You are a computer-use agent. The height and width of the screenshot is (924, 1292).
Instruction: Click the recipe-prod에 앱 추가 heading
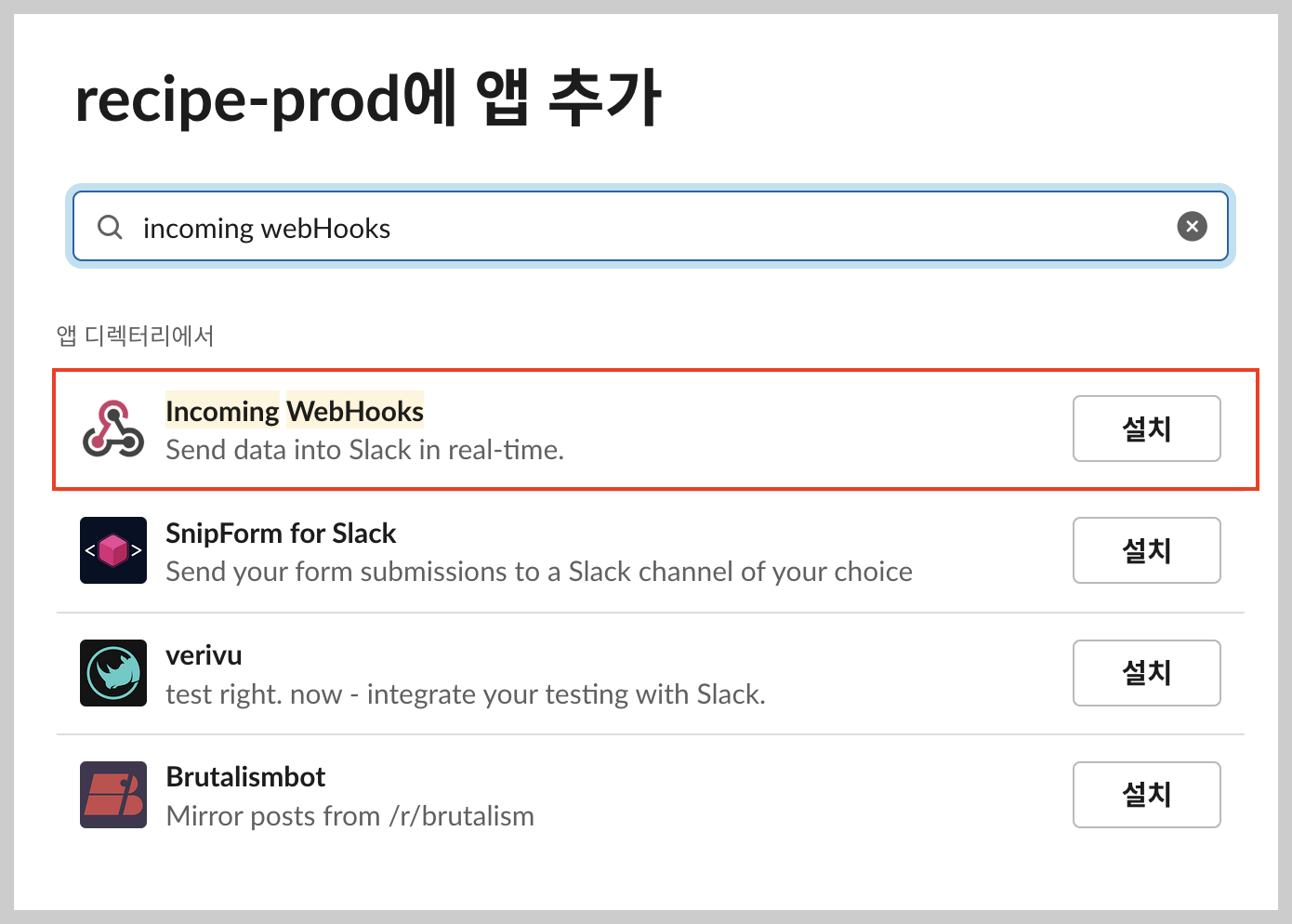click(368, 96)
